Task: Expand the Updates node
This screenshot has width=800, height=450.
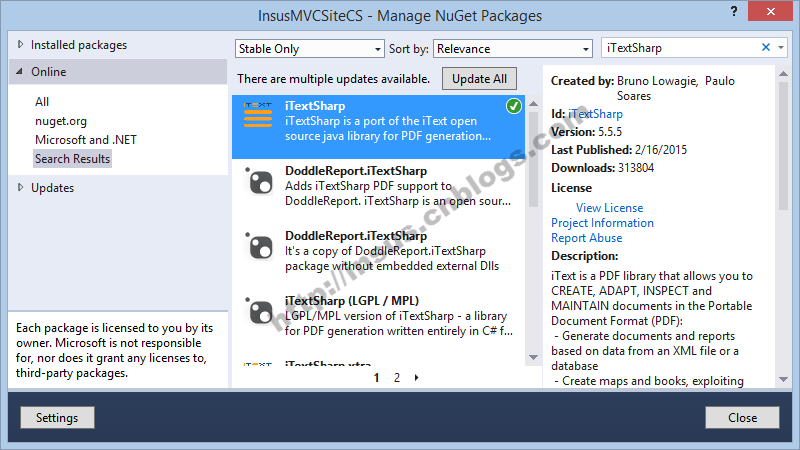Action: [20, 187]
